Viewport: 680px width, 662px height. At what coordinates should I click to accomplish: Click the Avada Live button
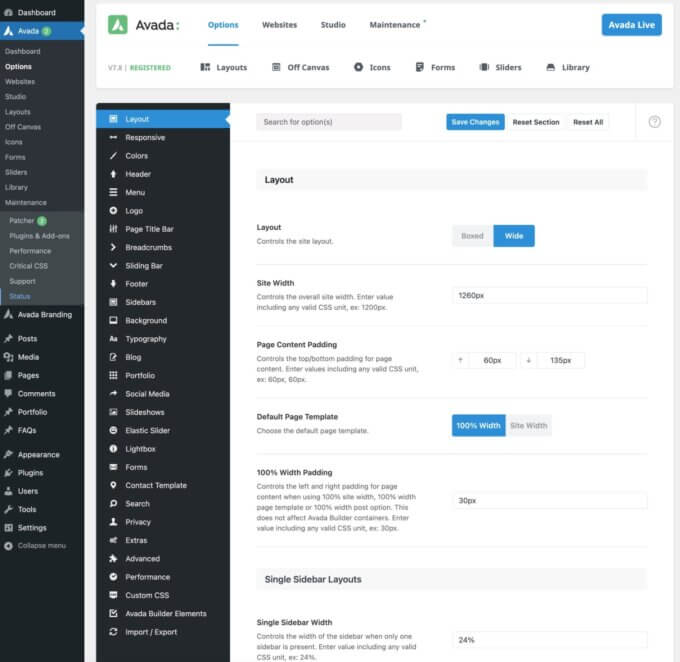(x=631, y=25)
